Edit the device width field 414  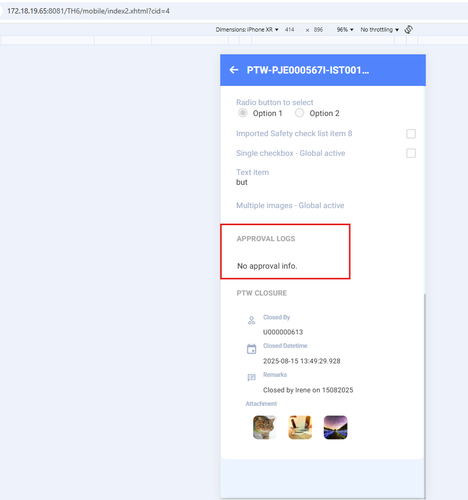pos(290,30)
